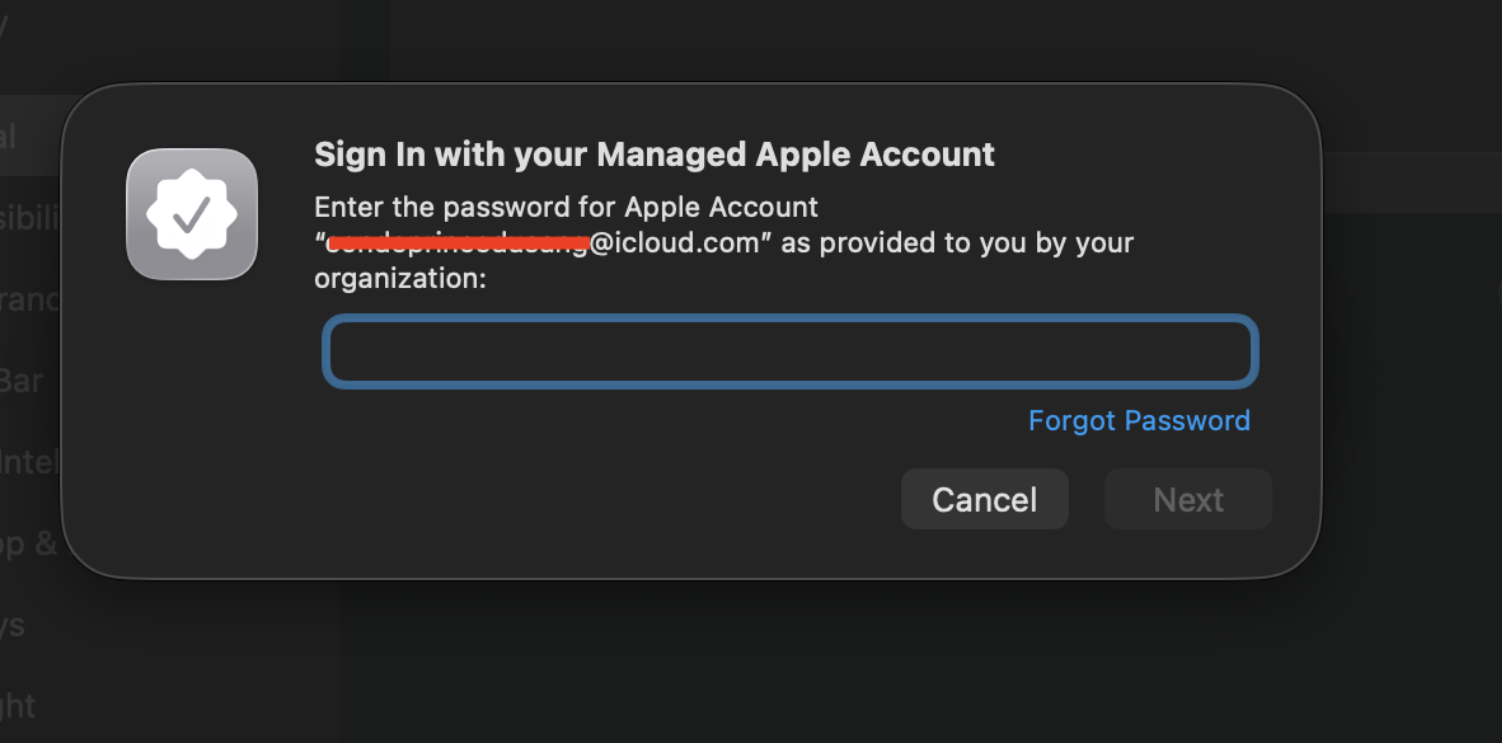Click the Next button to continue sign-in
Screen dimensions: 1502x743
pos(1187,499)
